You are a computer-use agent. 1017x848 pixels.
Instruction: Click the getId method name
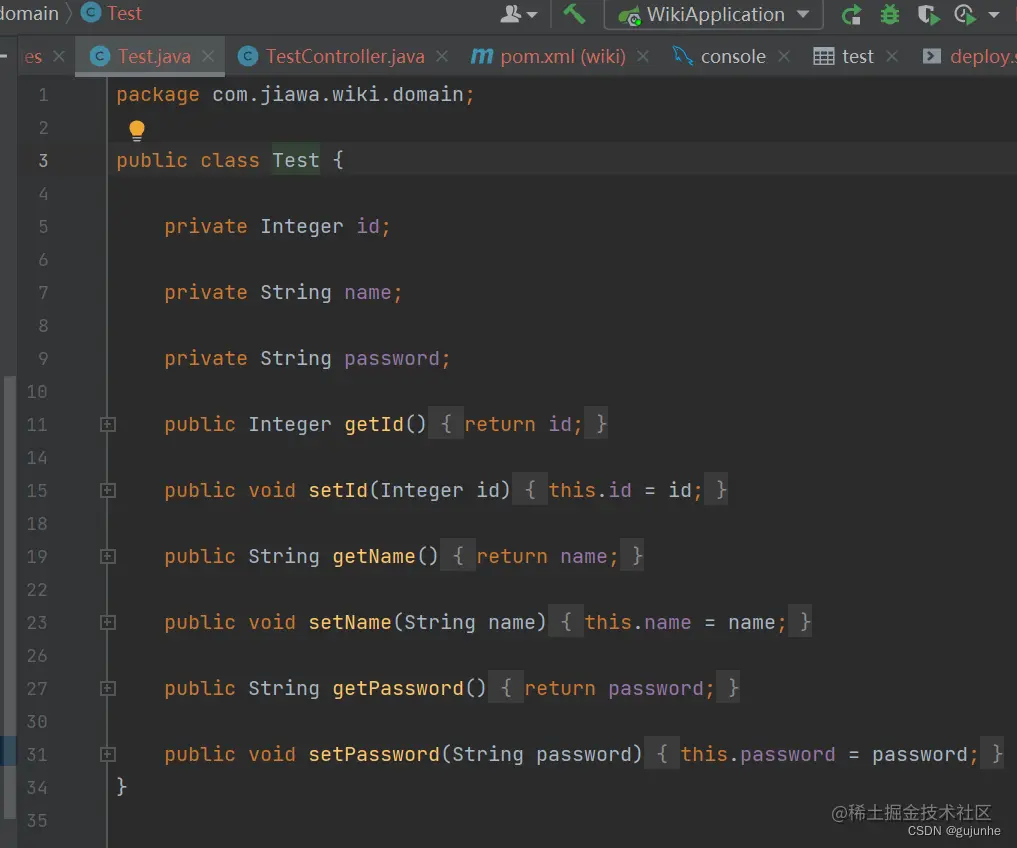coord(374,424)
